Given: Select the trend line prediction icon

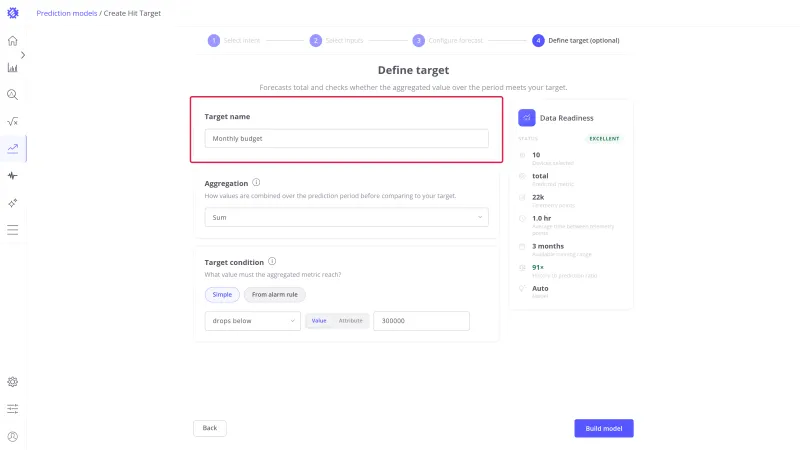Looking at the screenshot, I should 13,148.
